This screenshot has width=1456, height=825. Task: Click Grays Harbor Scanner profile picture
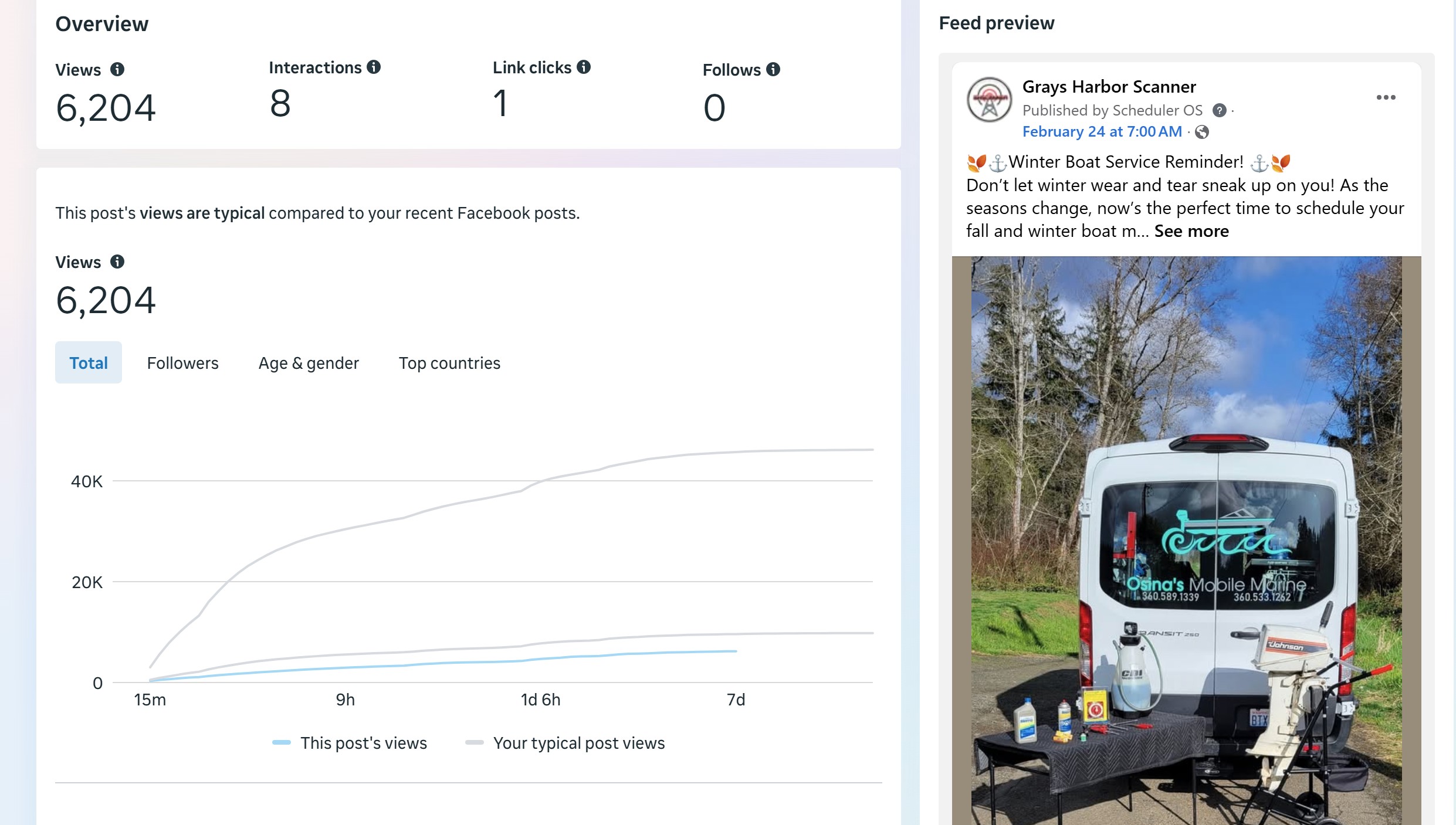(x=989, y=100)
